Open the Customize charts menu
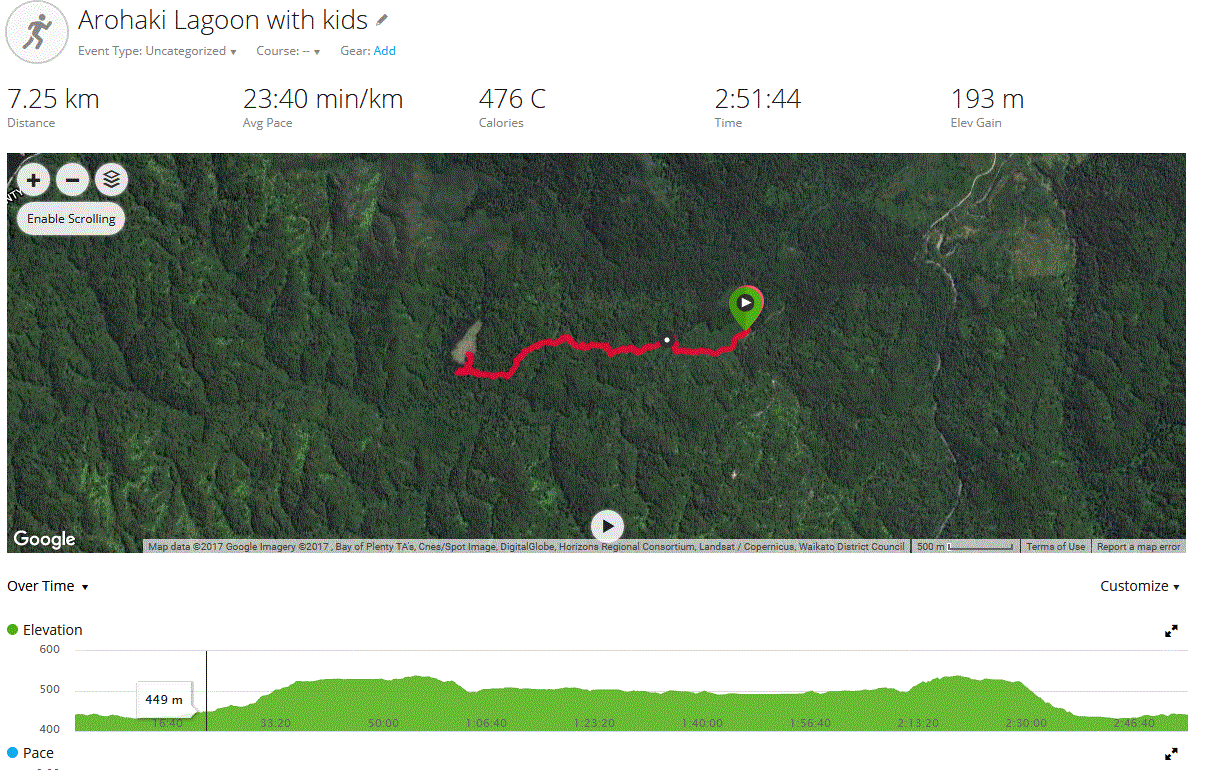The height and width of the screenshot is (770, 1215). pos(1140,587)
